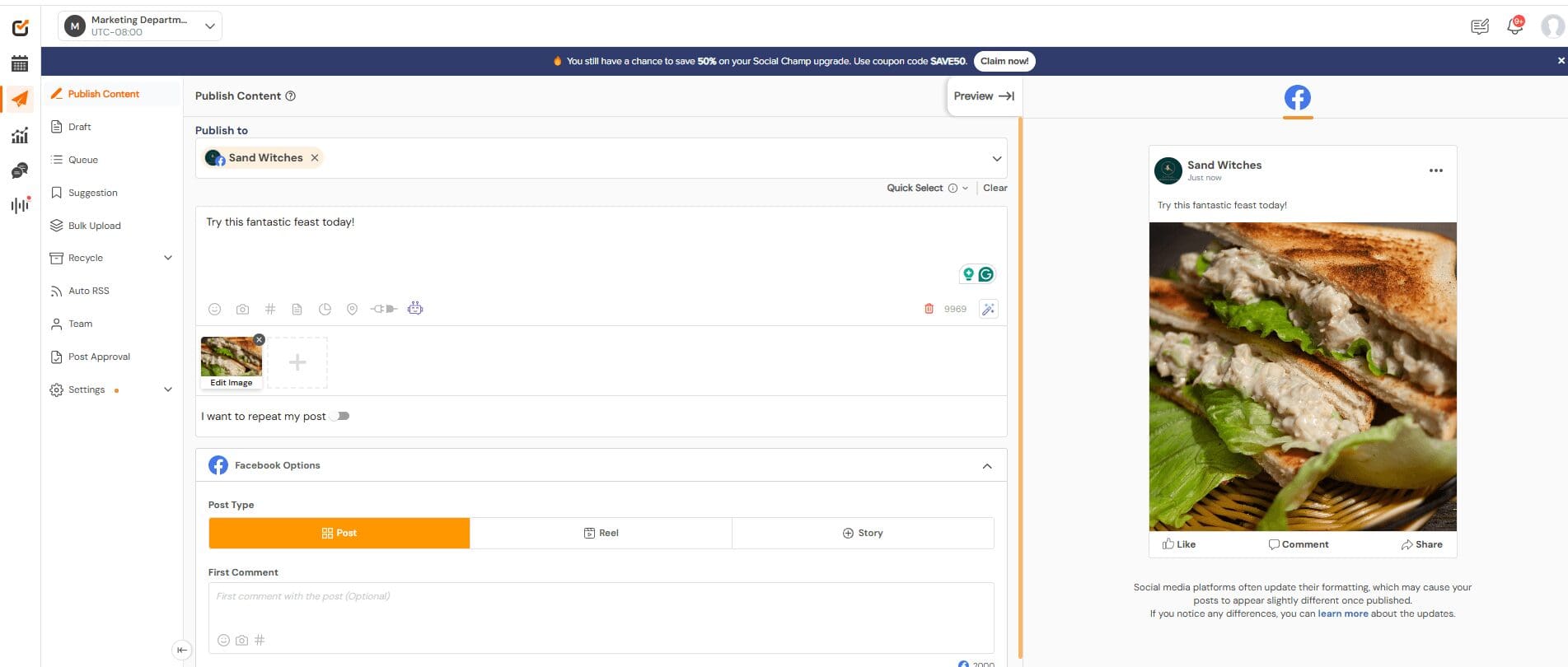Collapse the Facebook Options section
Screen dimensions: 1568x667
(x=986, y=466)
